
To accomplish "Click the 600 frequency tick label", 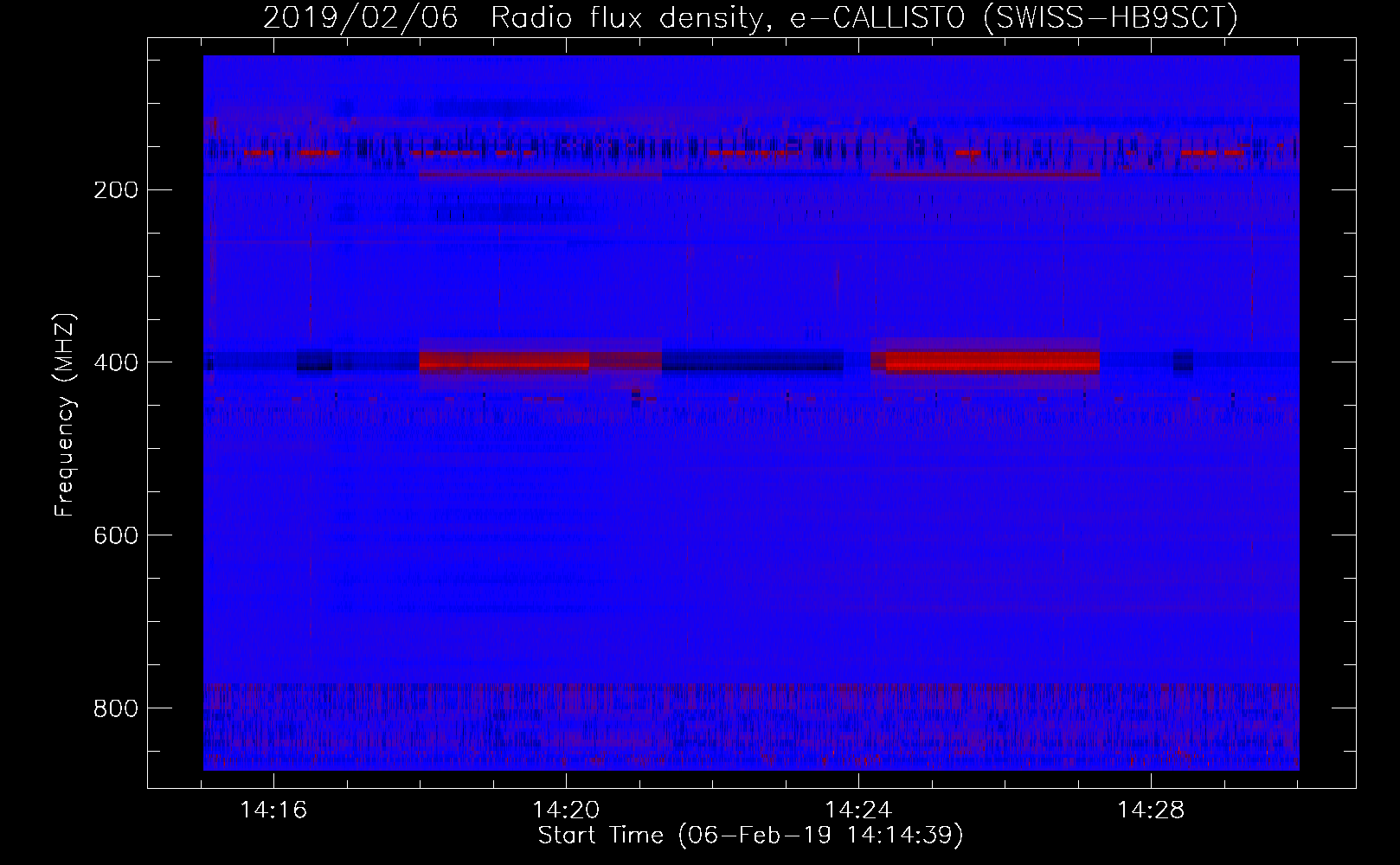I will point(115,536).
